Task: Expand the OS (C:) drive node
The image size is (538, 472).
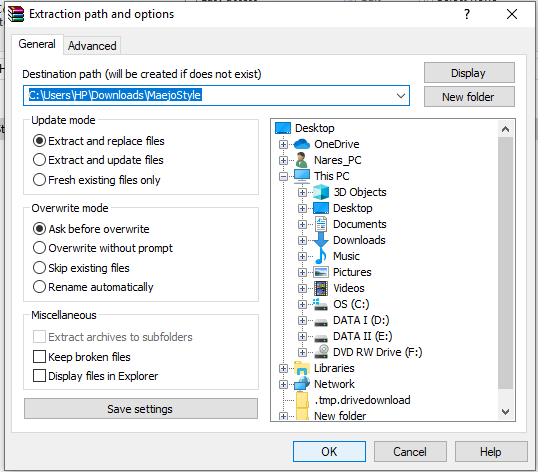Action: click(x=302, y=304)
